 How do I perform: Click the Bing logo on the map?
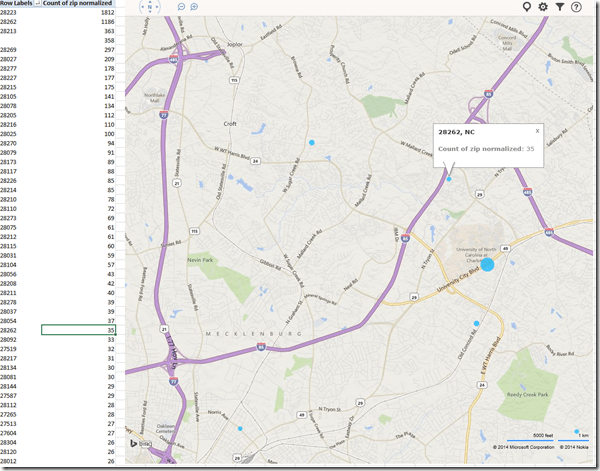point(143,441)
